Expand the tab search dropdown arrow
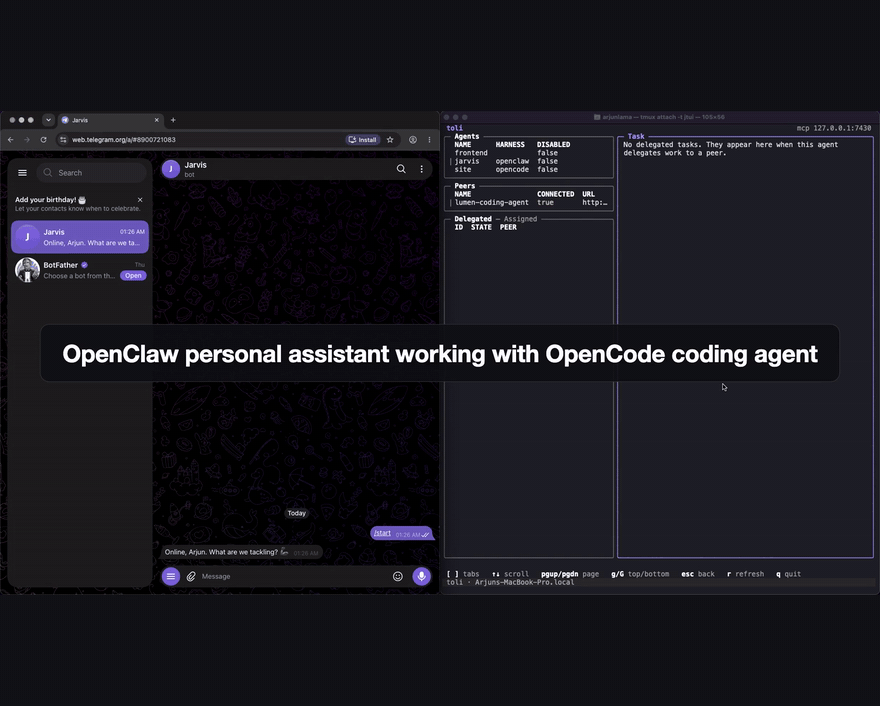 coord(48,120)
